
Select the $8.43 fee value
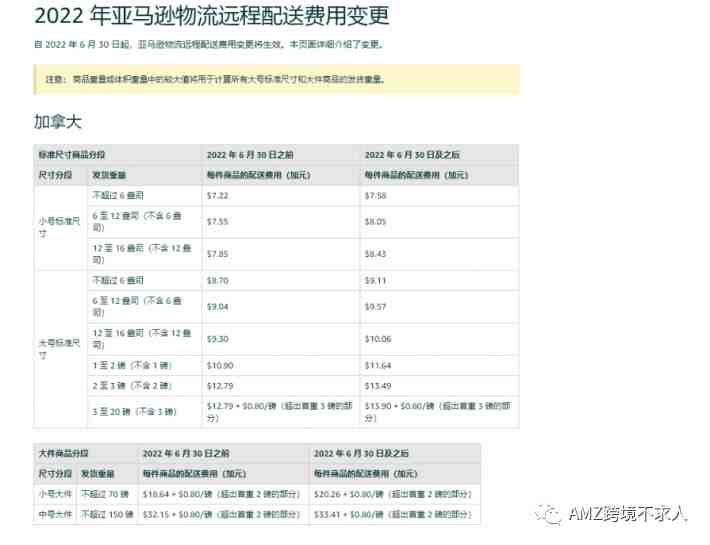coord(375,254)
